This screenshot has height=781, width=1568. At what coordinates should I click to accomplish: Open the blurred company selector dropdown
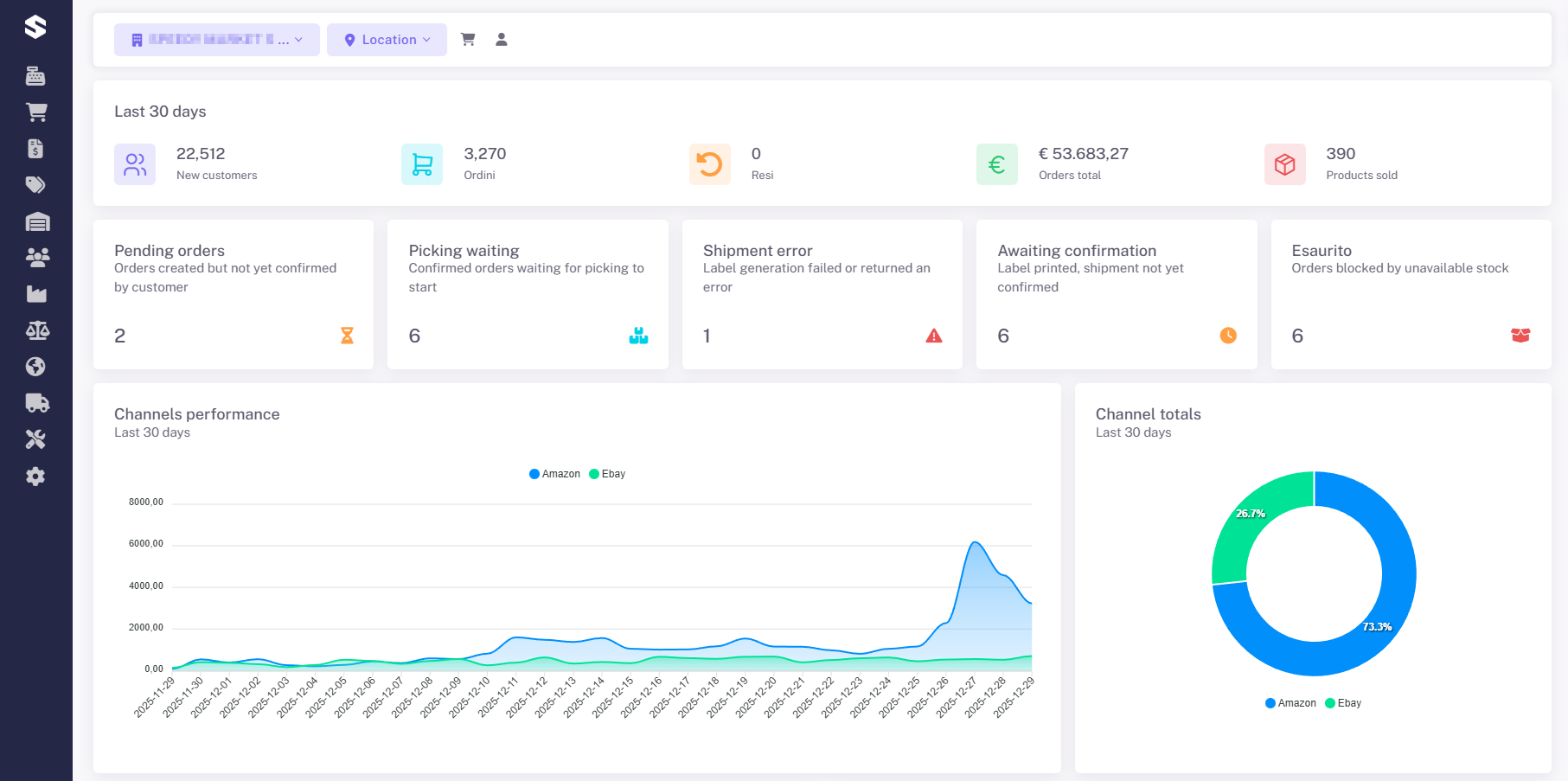tap(216, 40)
